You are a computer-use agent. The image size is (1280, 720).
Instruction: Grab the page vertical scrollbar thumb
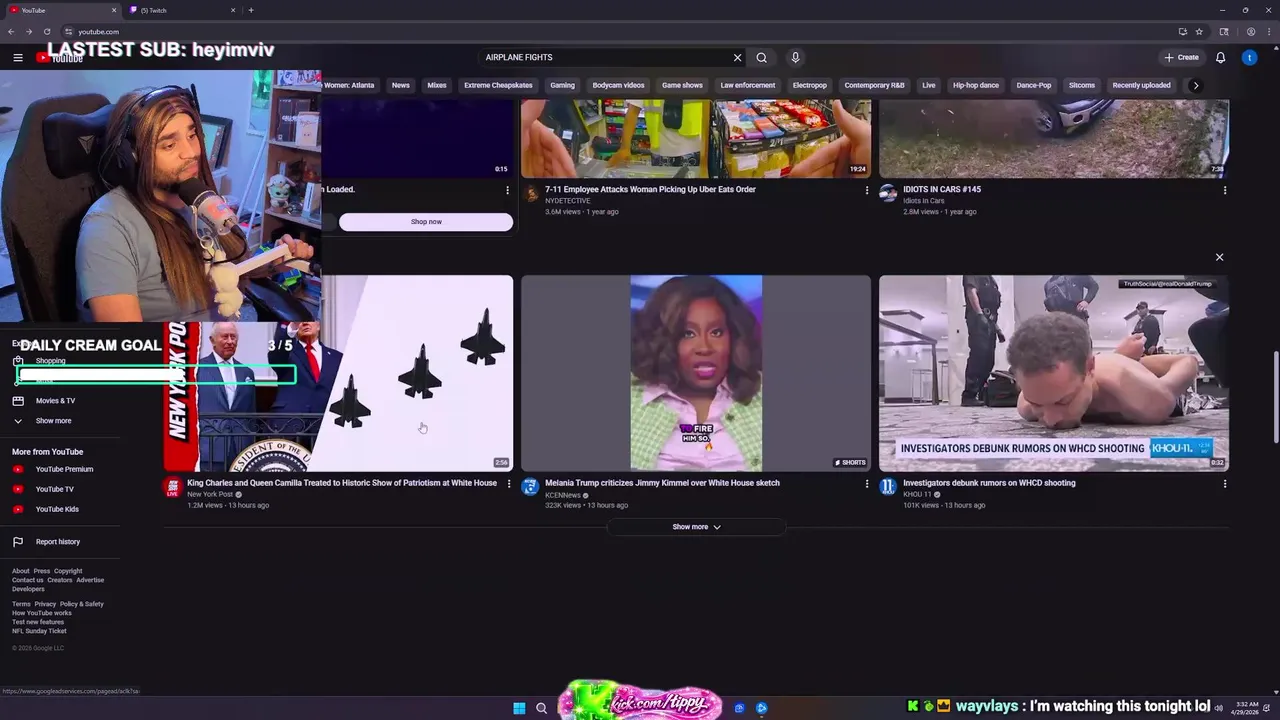(x=1275, y=397)
